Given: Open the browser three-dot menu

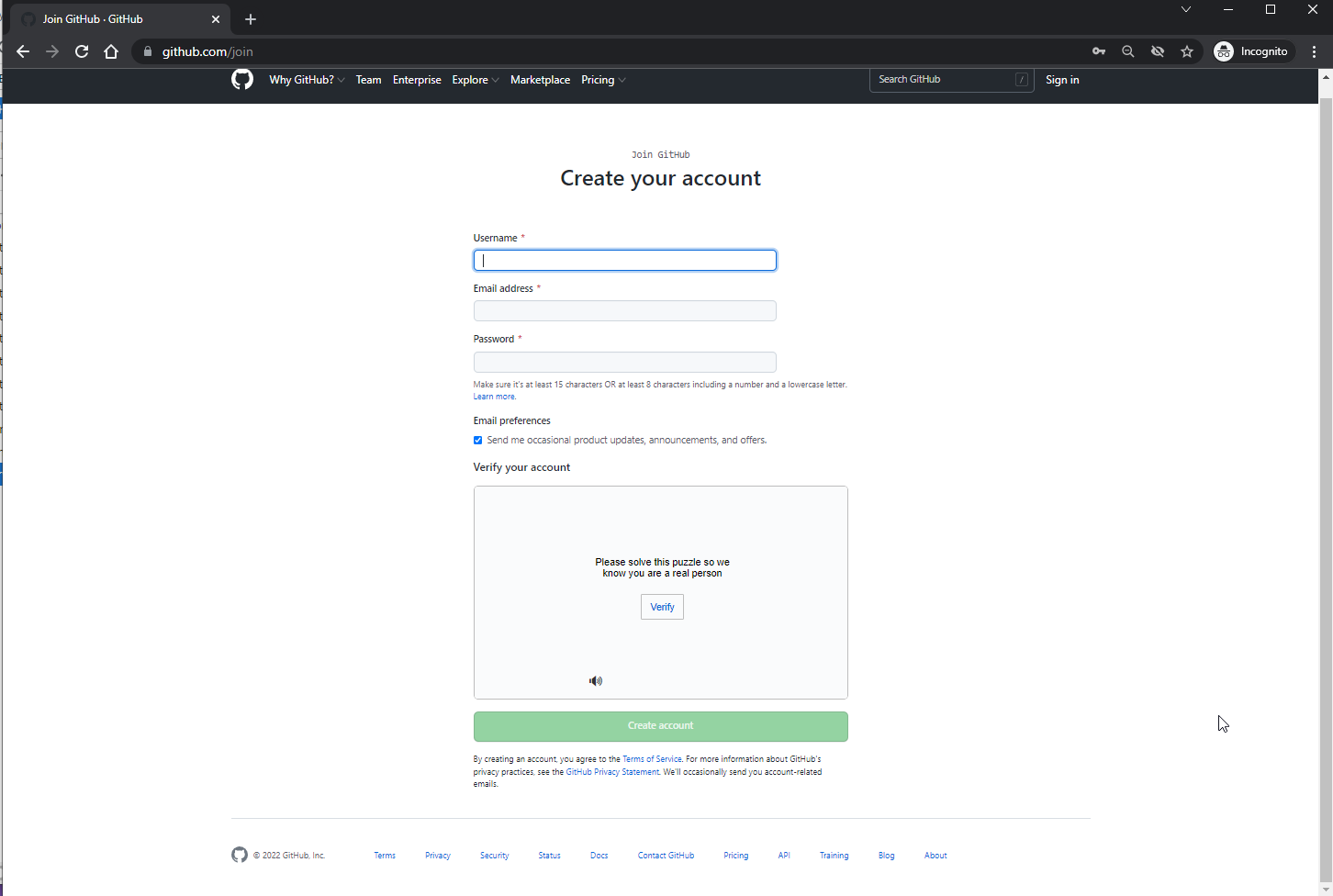Looking at the screenshot, I should 1314,51.
